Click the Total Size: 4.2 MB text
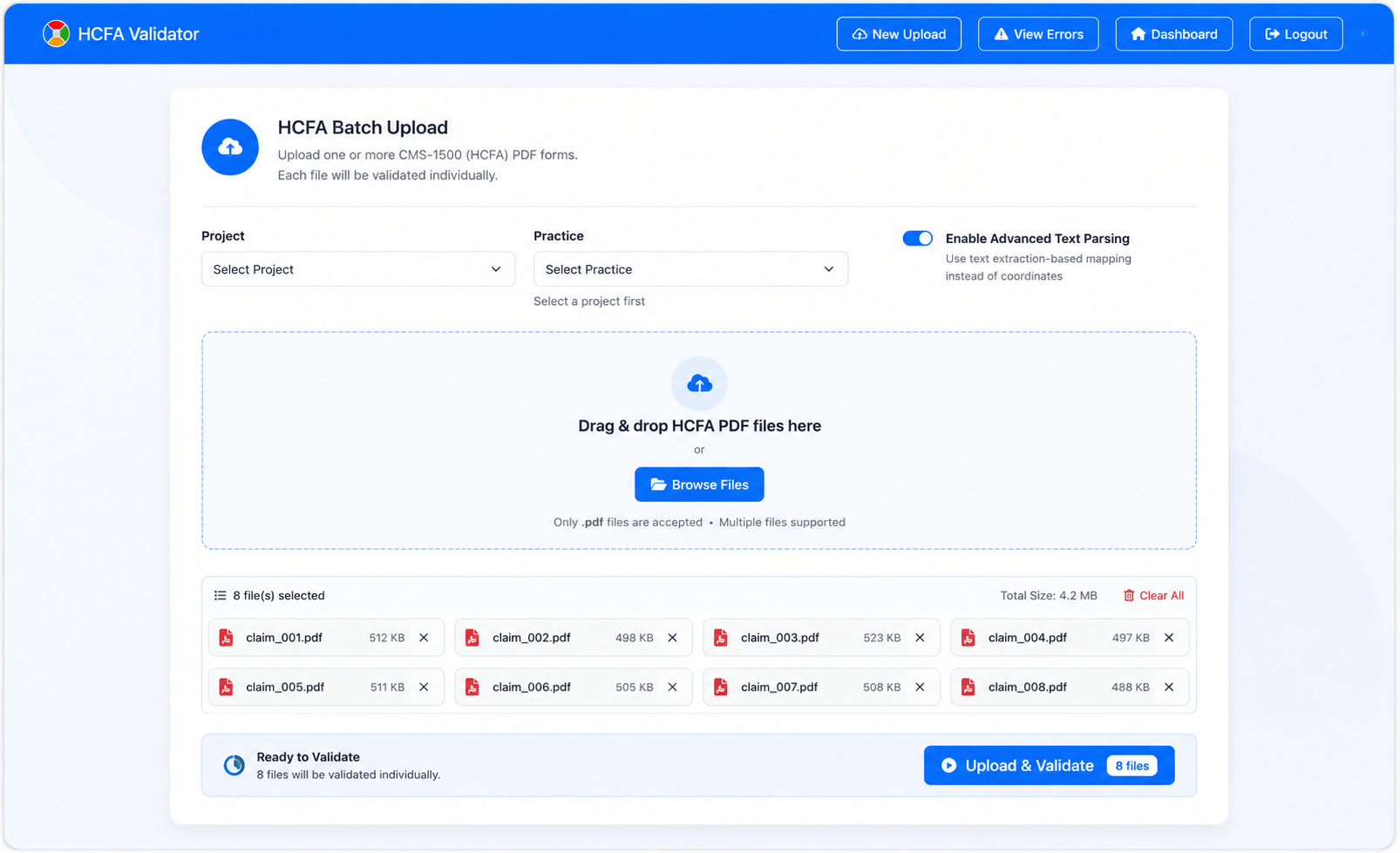 click(1049, 596)
